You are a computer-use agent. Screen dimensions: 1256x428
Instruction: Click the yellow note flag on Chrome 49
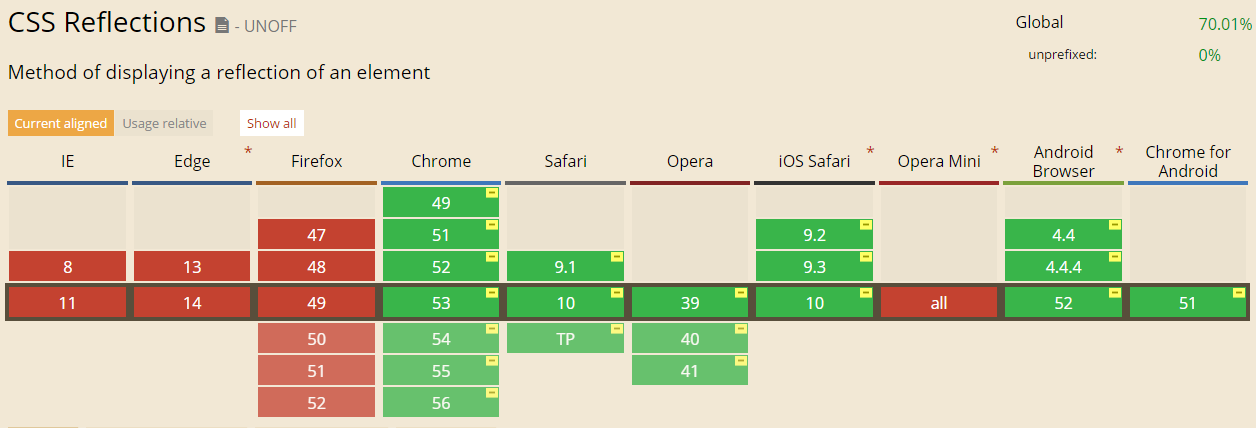coord(491,193)
